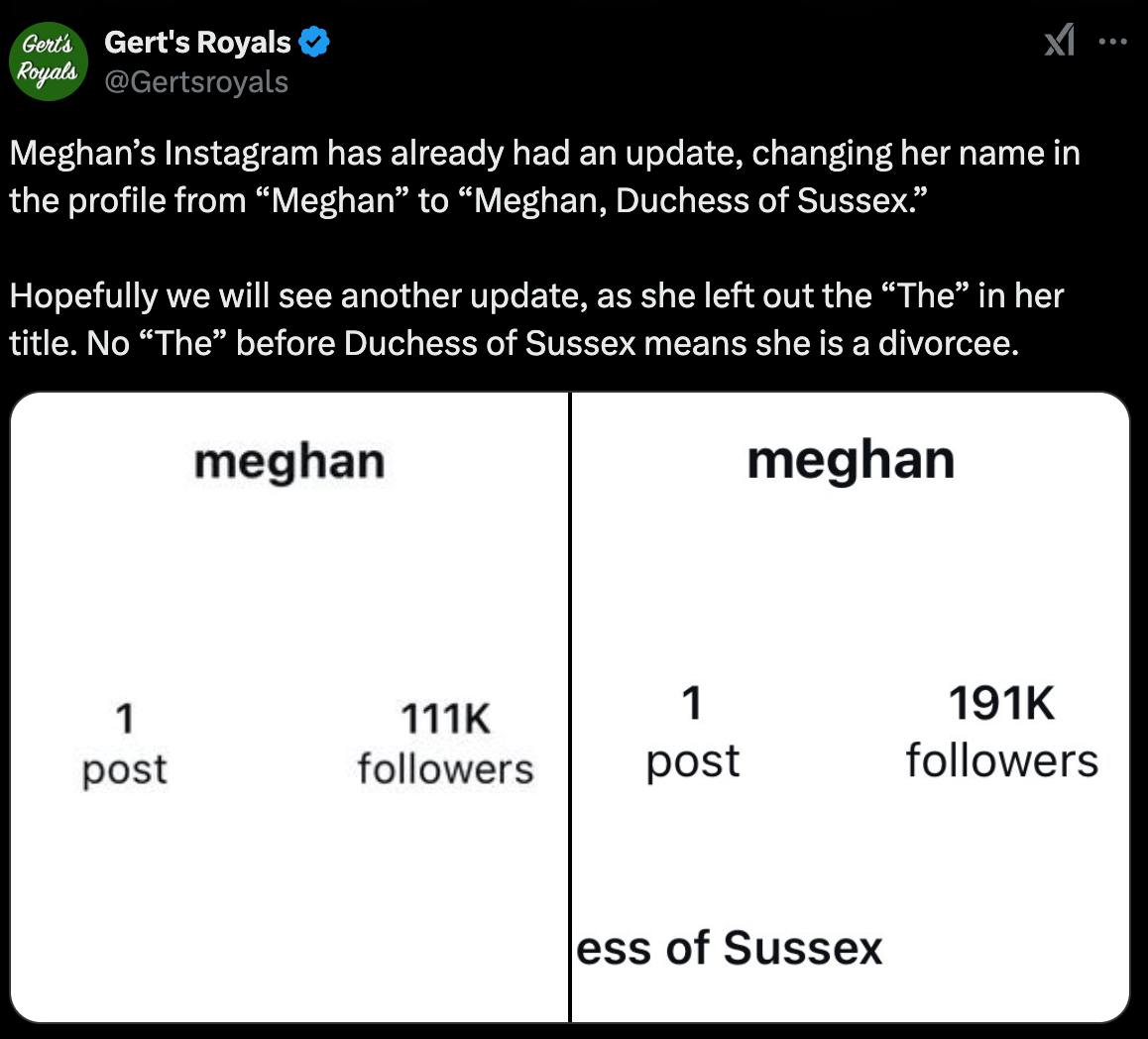Click the vertical divider between the two screenshots
Image resolution: width=1148 pixels, height=1039 pixels.
pyautogui.click(x=570, y=706)
